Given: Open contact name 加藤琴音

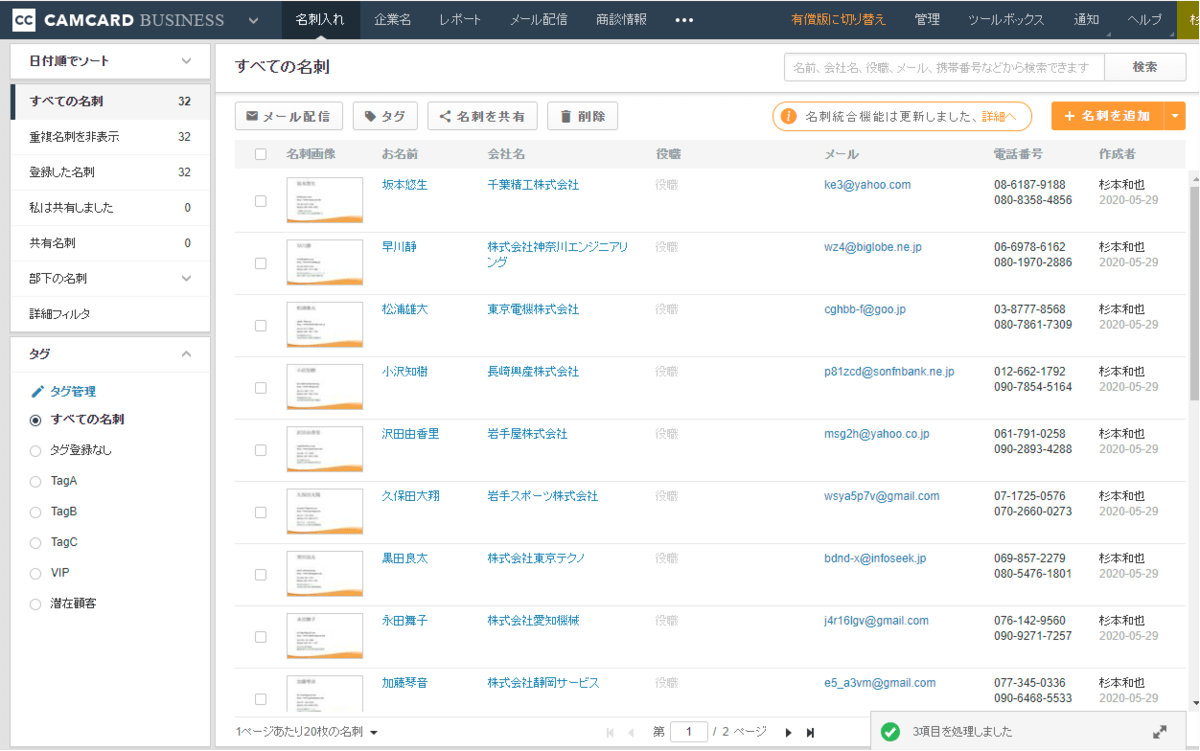Looking at the screenshot, I should click(x=405, y=683).
